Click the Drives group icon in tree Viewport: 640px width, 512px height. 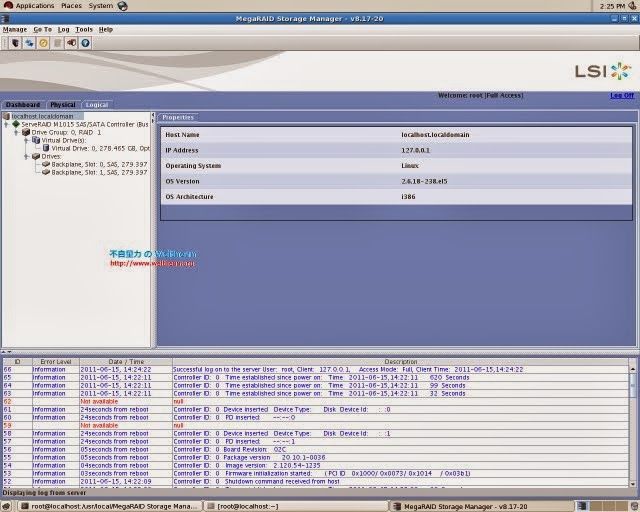pos(36,156)
